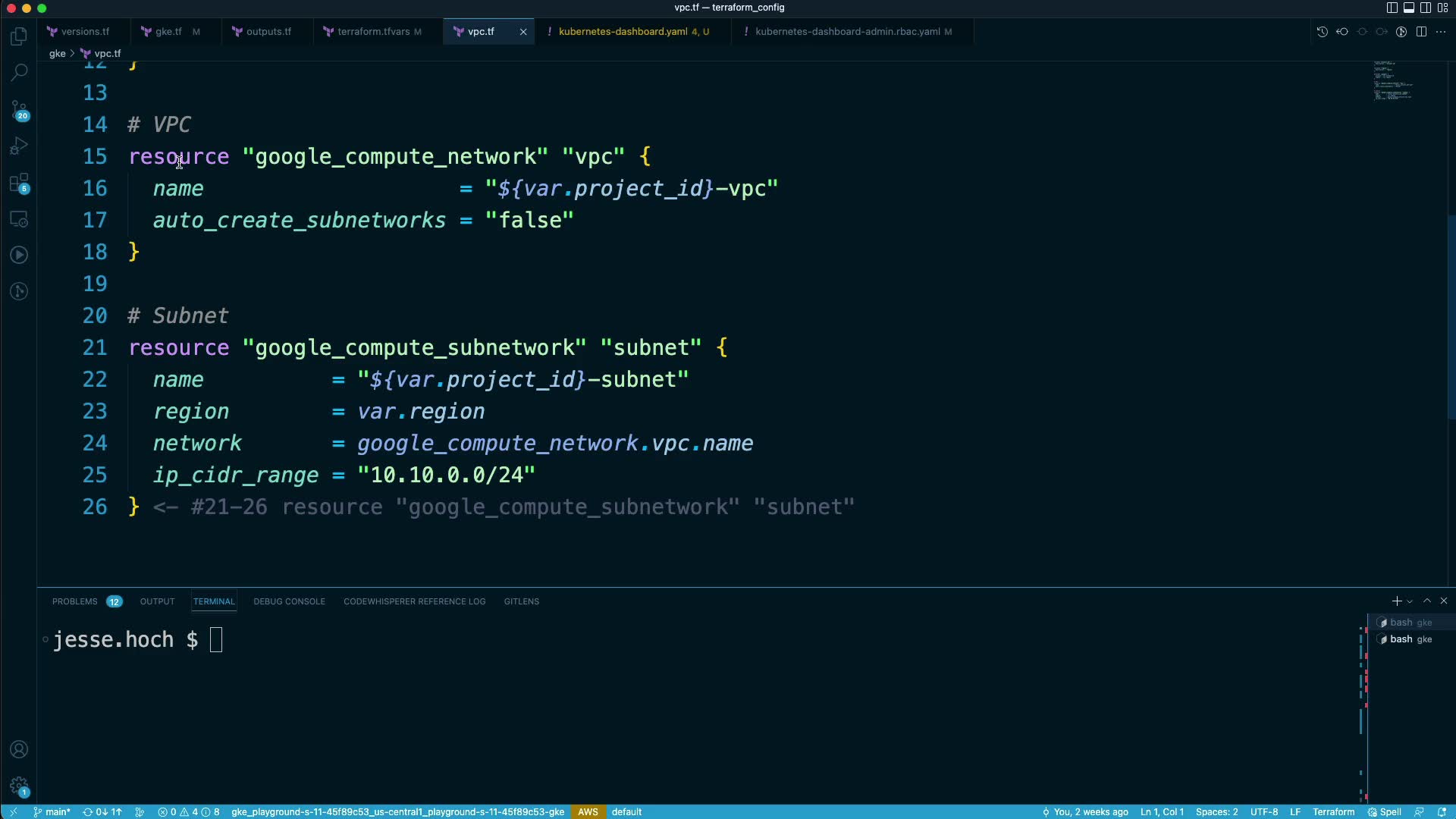Open the Search view in activity bar
The image size is (1456, 819).
tap(19, 73)
